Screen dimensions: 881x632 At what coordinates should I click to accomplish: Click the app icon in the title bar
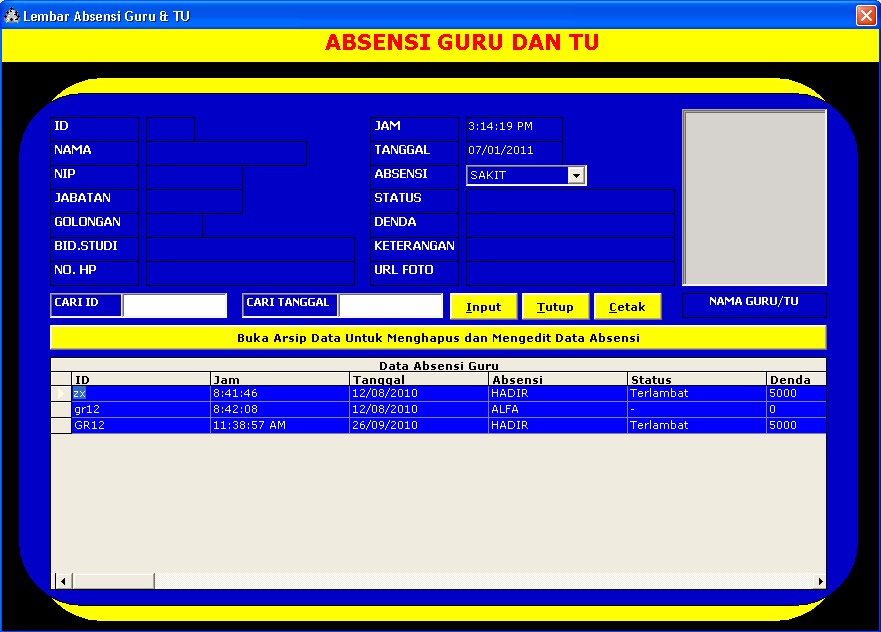[x=11, y=15]
